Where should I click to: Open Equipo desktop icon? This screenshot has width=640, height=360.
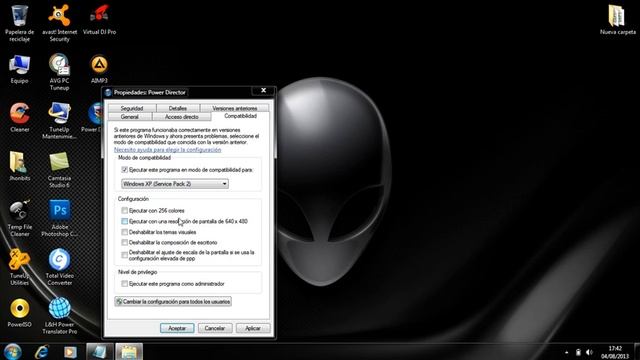(19, 69)
